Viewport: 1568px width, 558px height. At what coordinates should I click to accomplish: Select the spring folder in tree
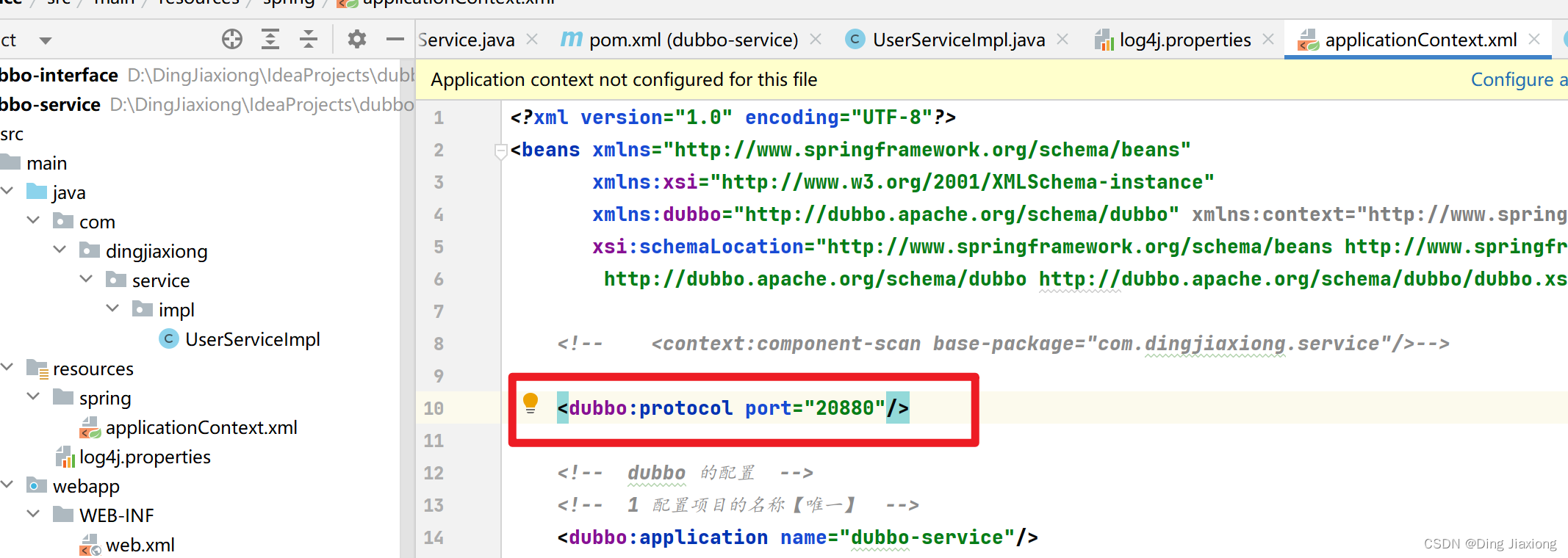[x=105, y=398]
